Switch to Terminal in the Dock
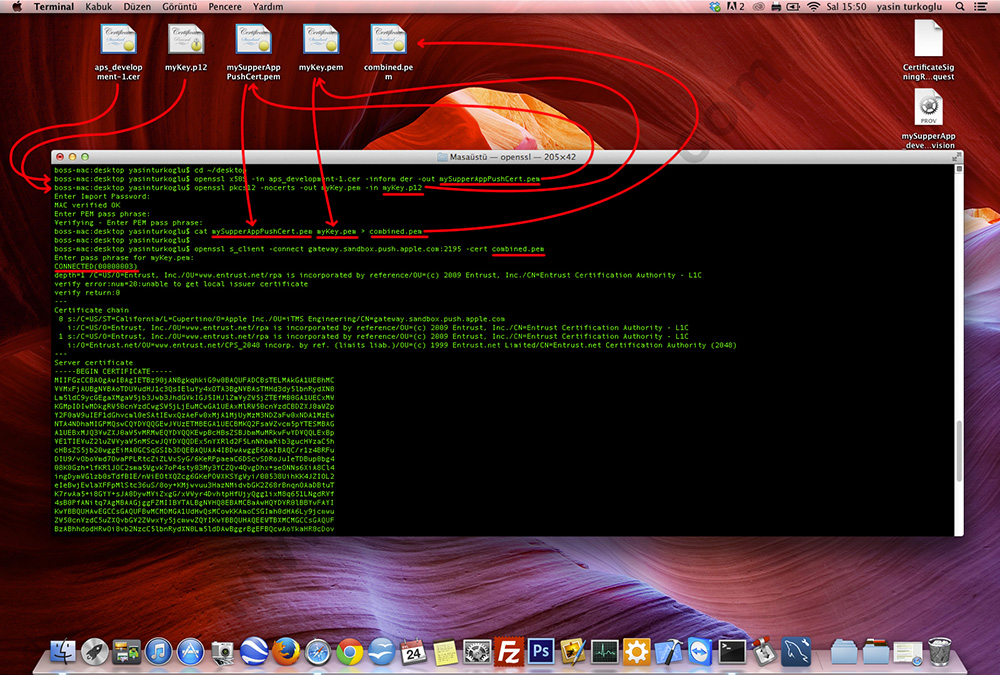Screen dimensions: 1000x675 732,651
